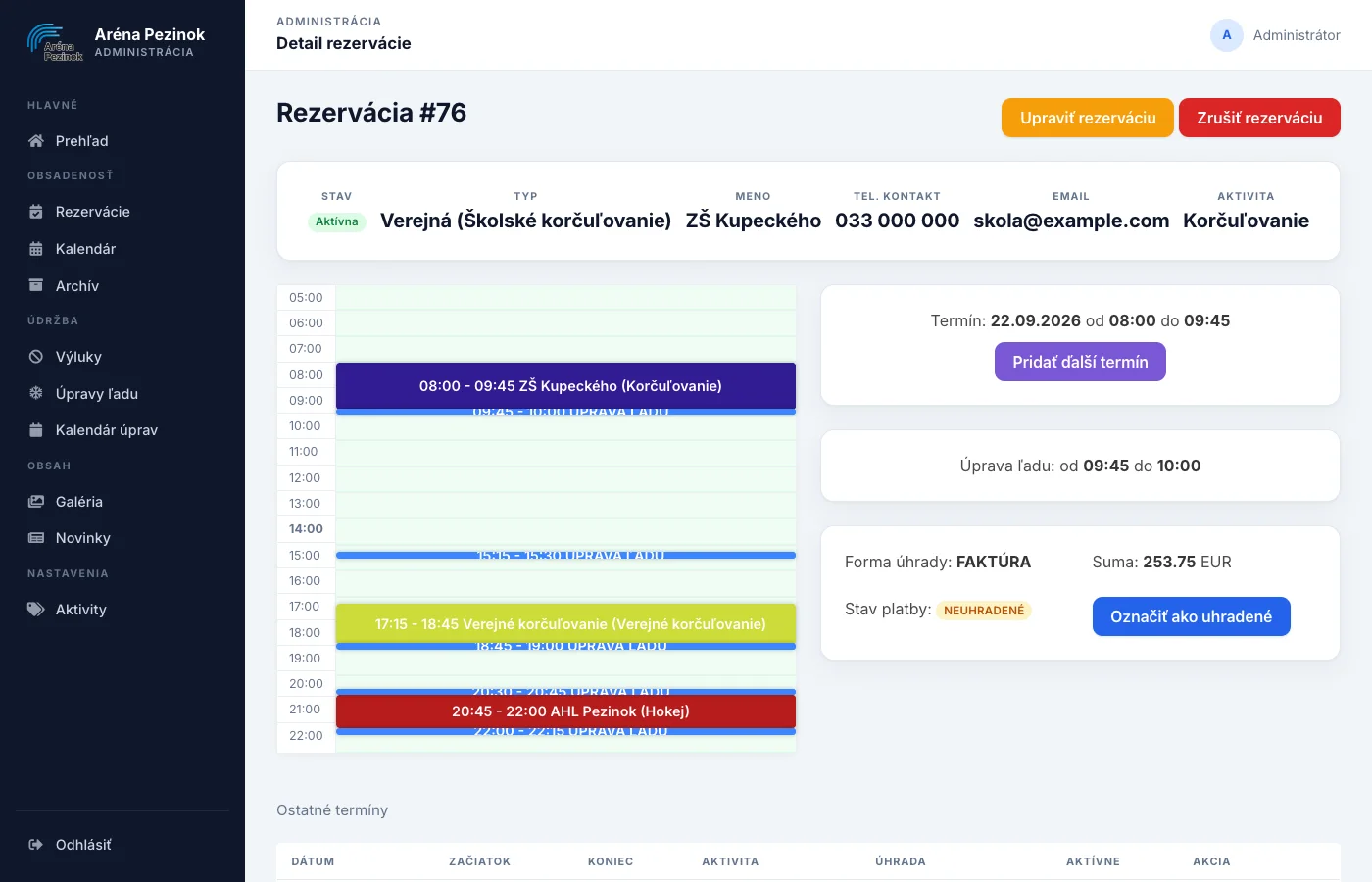Select the 20:45 - 22:00 AHL Pezinok event
This screenshot has height=882, width=1372.
[565, 711]
